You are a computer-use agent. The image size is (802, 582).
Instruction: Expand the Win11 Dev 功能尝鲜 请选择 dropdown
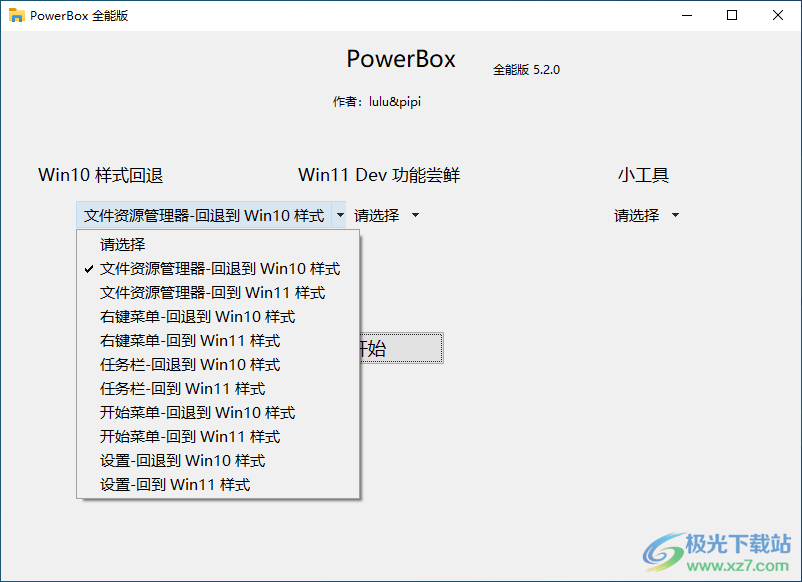(x=391, y=214)
